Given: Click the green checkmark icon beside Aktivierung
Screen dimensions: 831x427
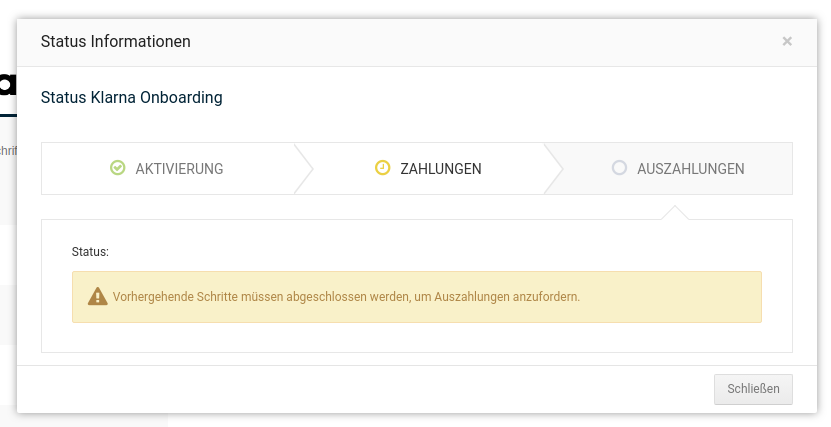Looking at the screenshot, I should 118,168.
